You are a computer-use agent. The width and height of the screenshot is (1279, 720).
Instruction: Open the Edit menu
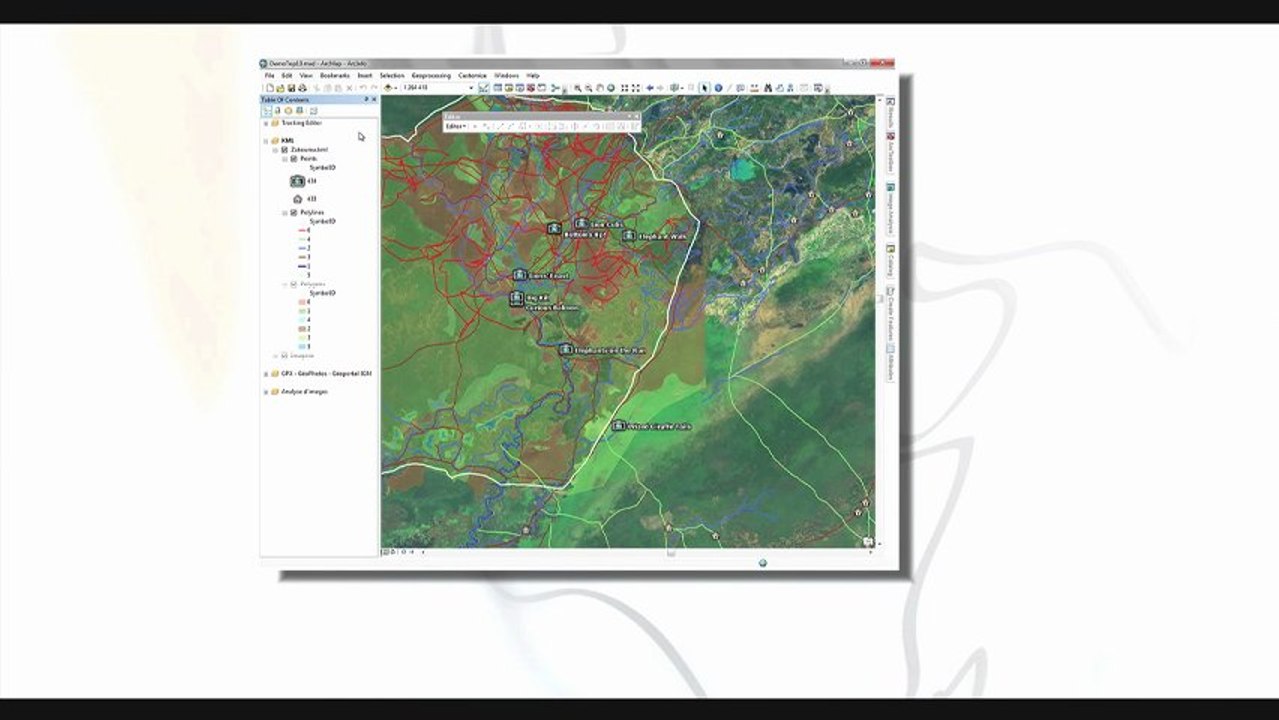point(287,76)
